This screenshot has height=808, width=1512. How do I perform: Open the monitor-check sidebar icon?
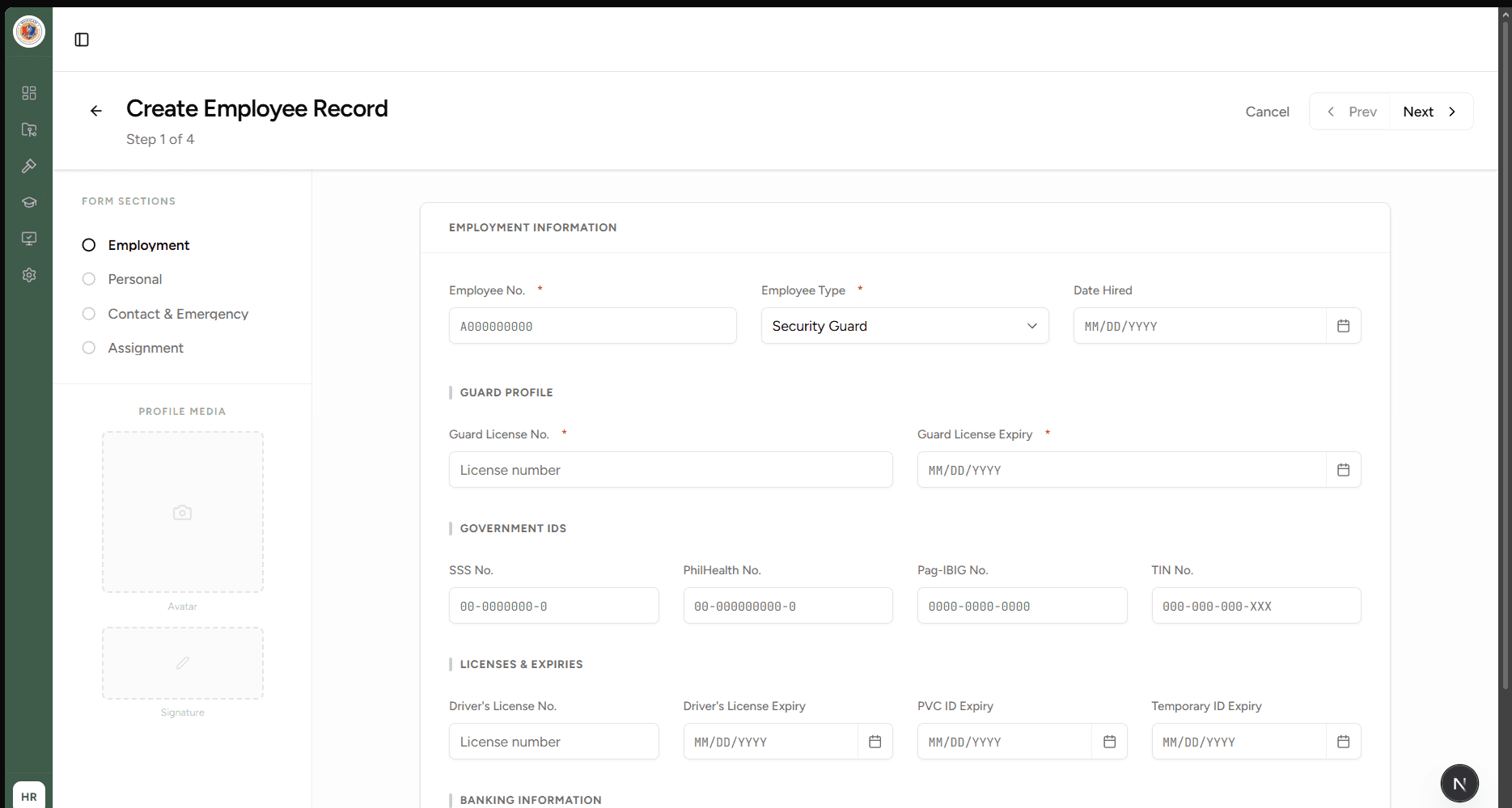coord(29,239)
